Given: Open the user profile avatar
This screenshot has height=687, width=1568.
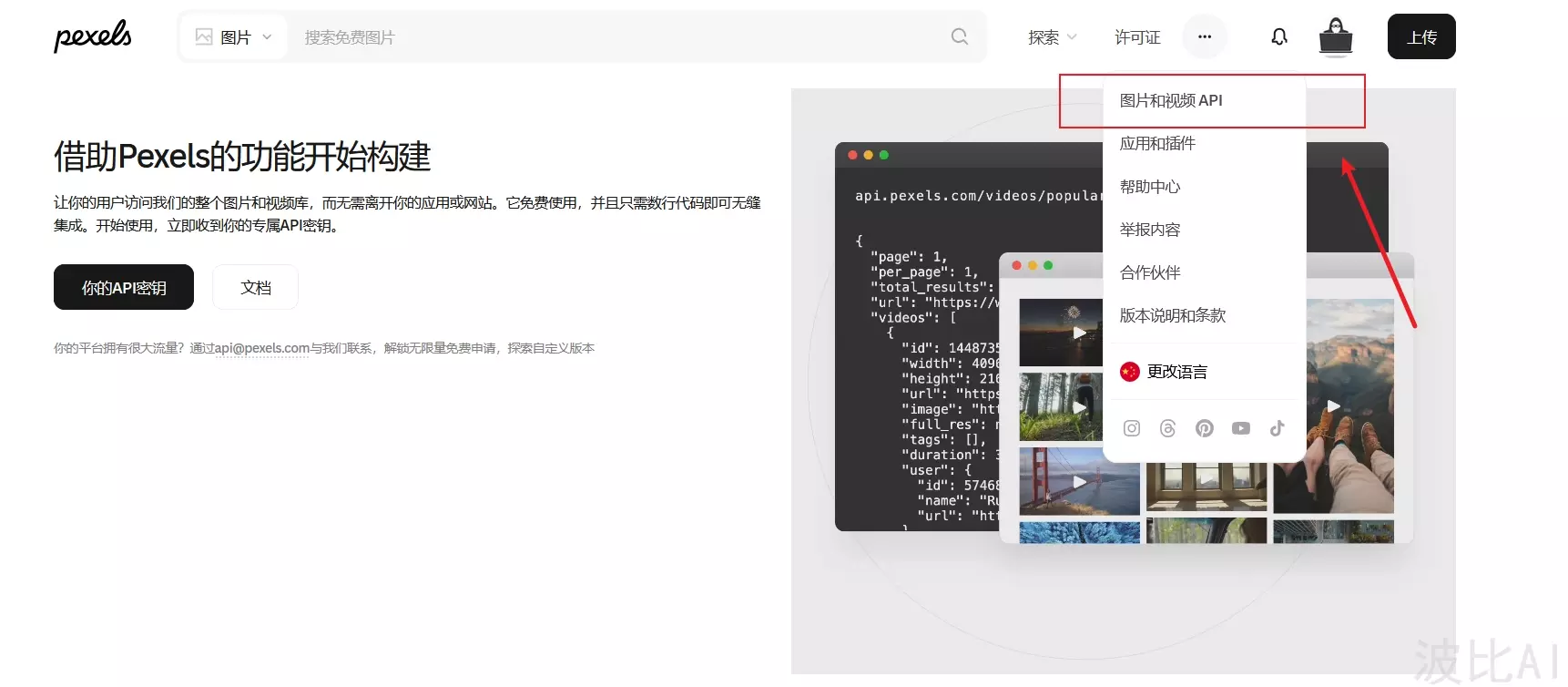Looking at the screenshot, I should (x=1336, y=37).
